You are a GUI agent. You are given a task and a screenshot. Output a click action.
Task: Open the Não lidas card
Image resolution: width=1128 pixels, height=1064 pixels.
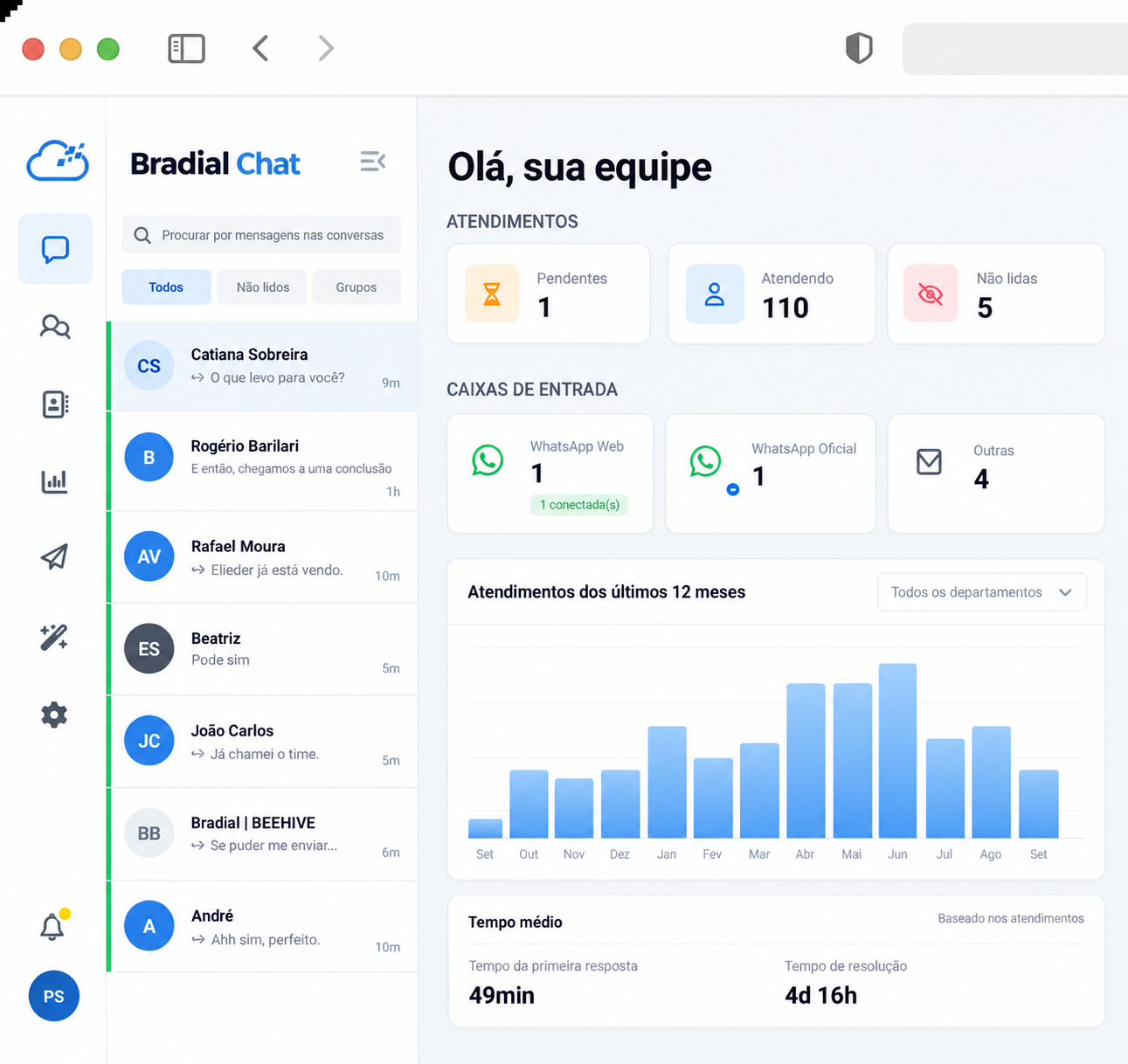(996, 294)
